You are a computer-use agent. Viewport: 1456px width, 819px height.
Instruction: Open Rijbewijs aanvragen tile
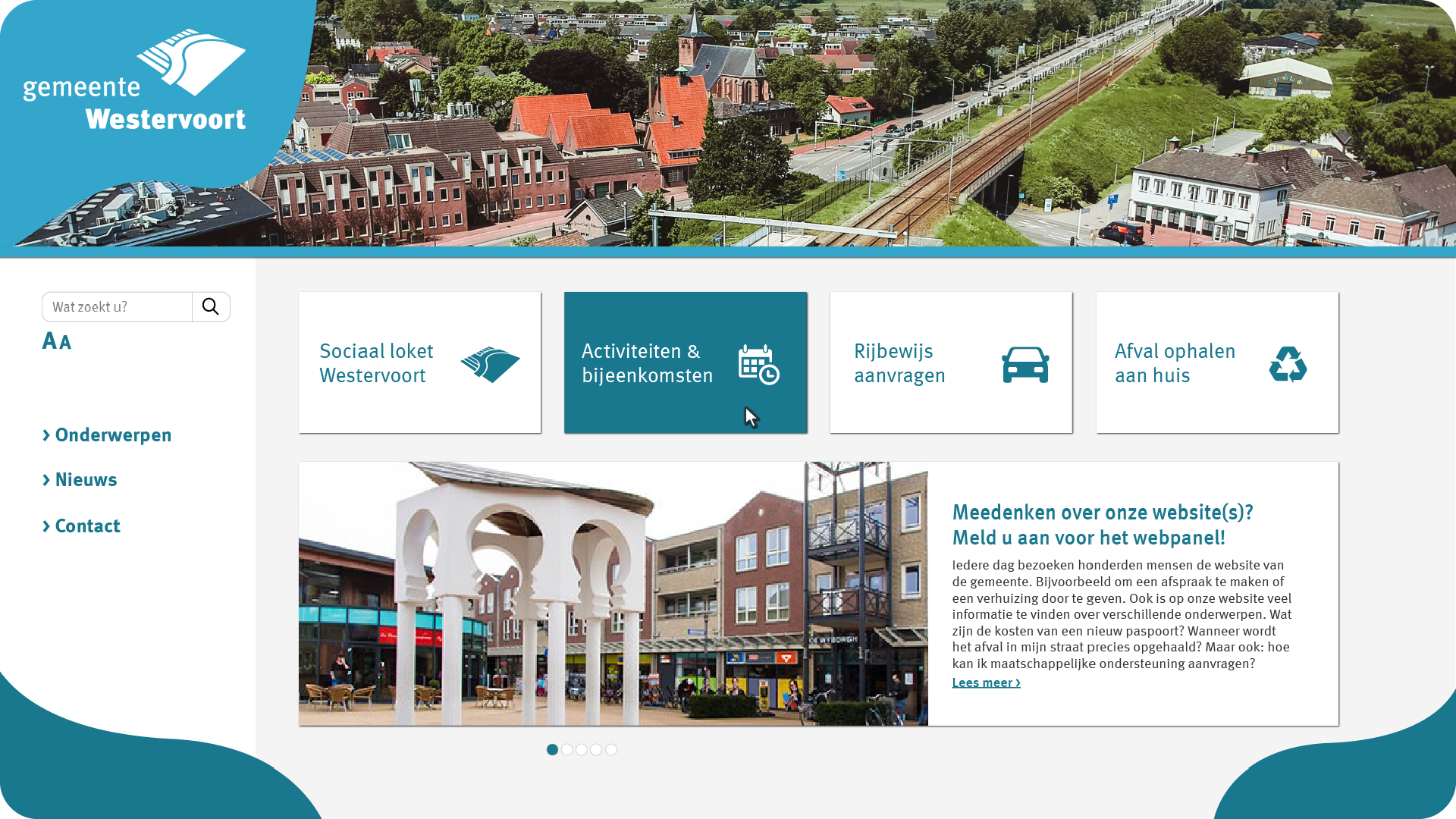[899, 363]
